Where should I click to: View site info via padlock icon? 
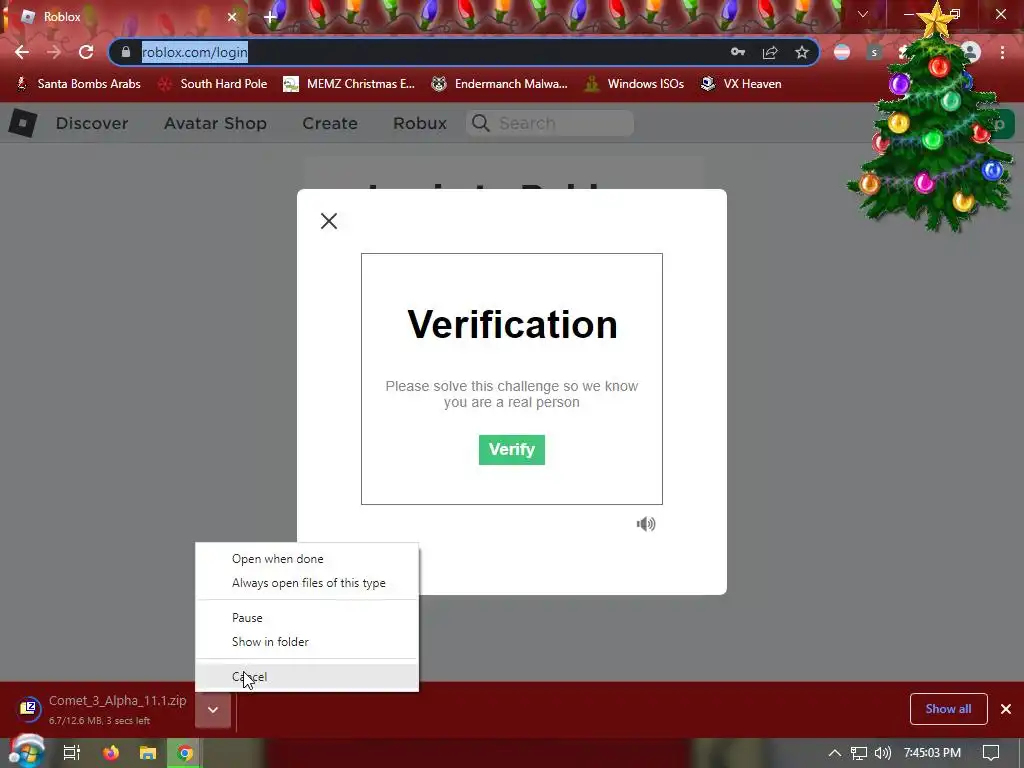click(x=126, y=52)
